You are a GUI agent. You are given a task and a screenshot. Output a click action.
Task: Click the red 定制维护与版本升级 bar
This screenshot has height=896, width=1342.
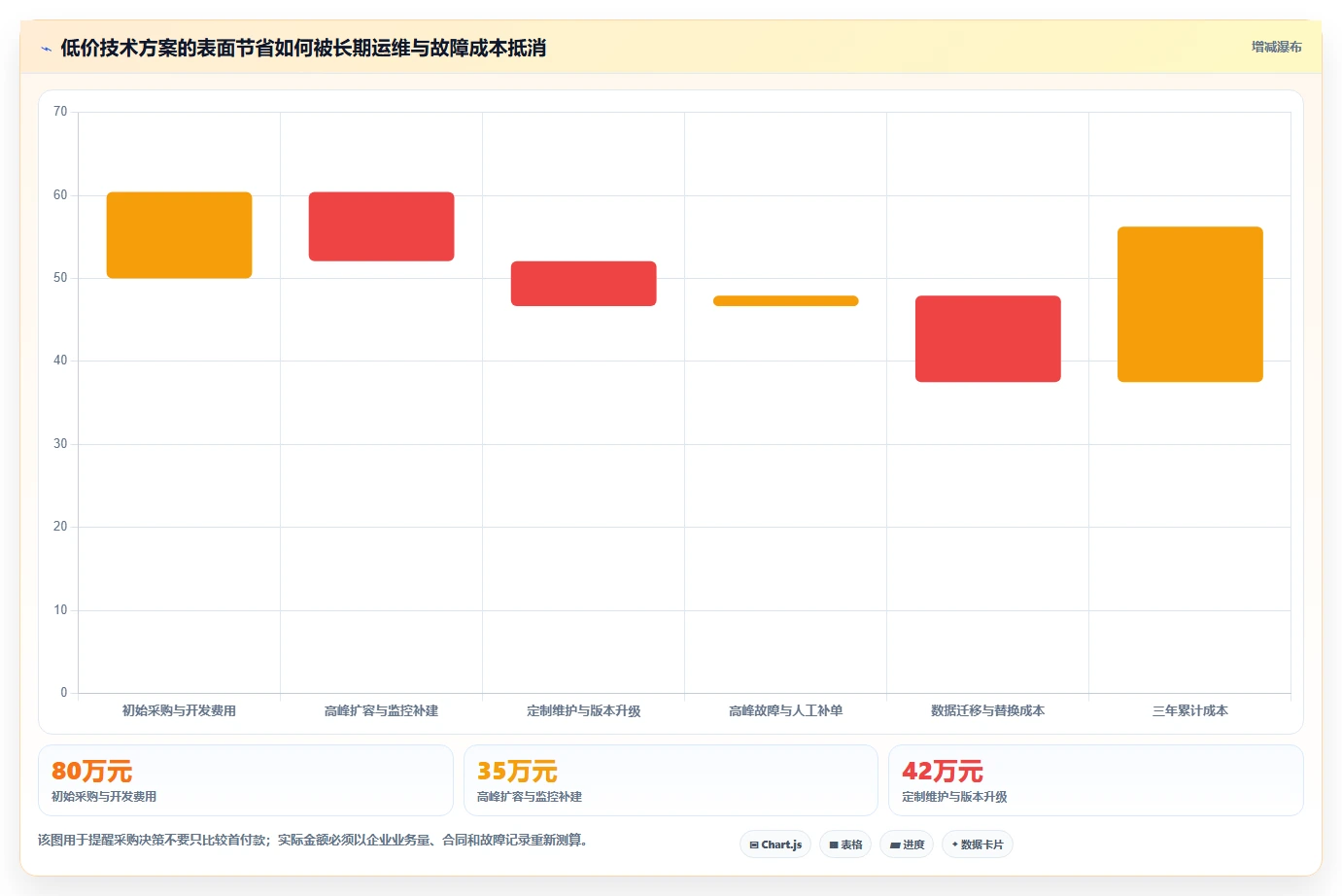point(583,284)
